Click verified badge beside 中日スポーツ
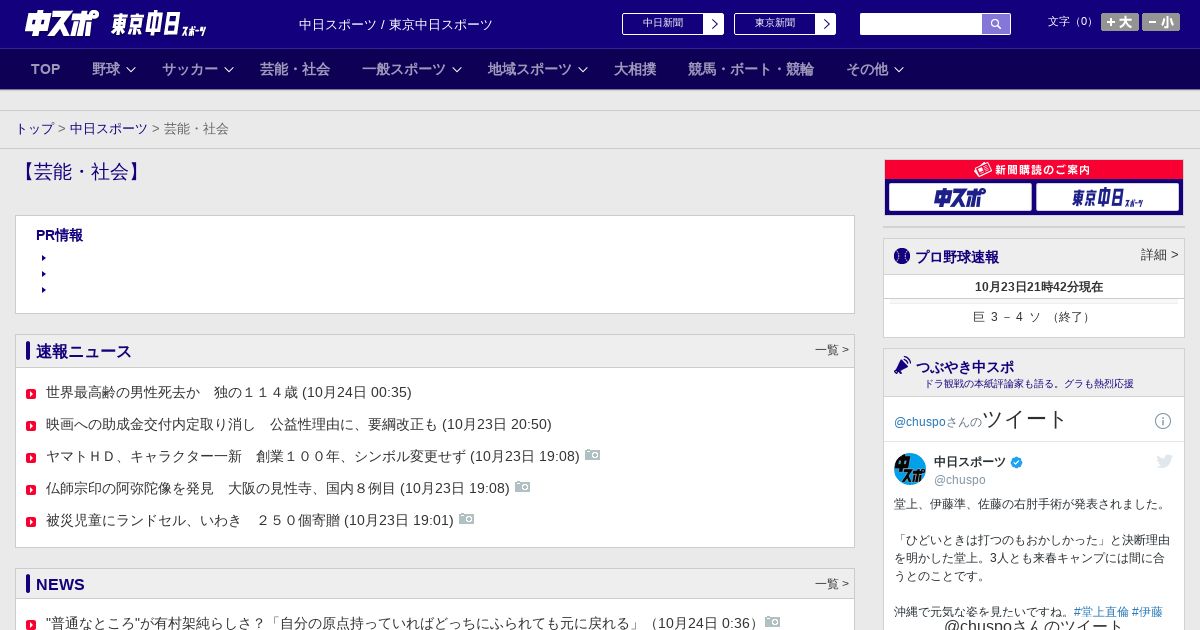The height and width of the screenshot is (630, 1200). click(1017, 462)
